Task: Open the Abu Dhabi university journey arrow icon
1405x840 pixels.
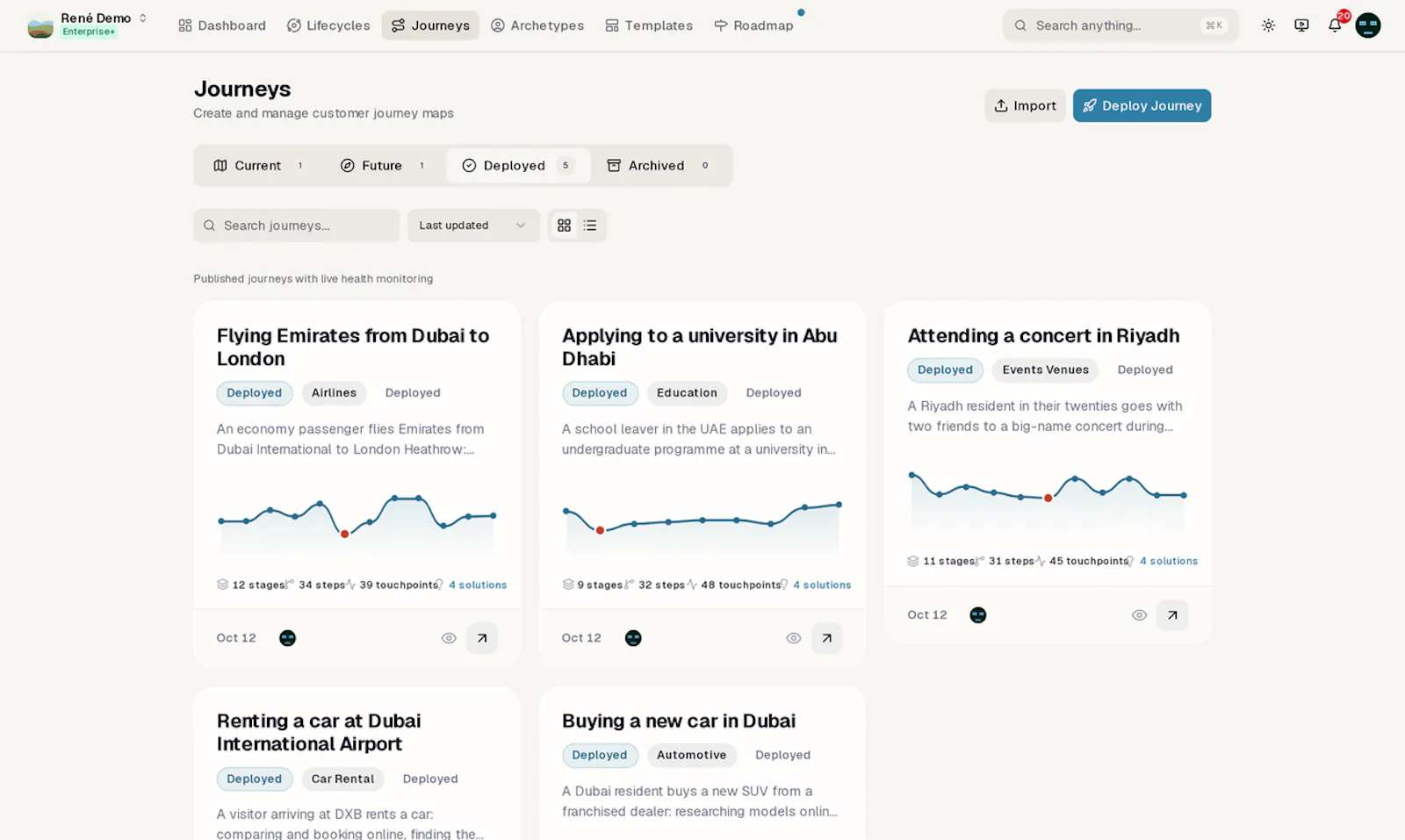Action: (826, 638)
